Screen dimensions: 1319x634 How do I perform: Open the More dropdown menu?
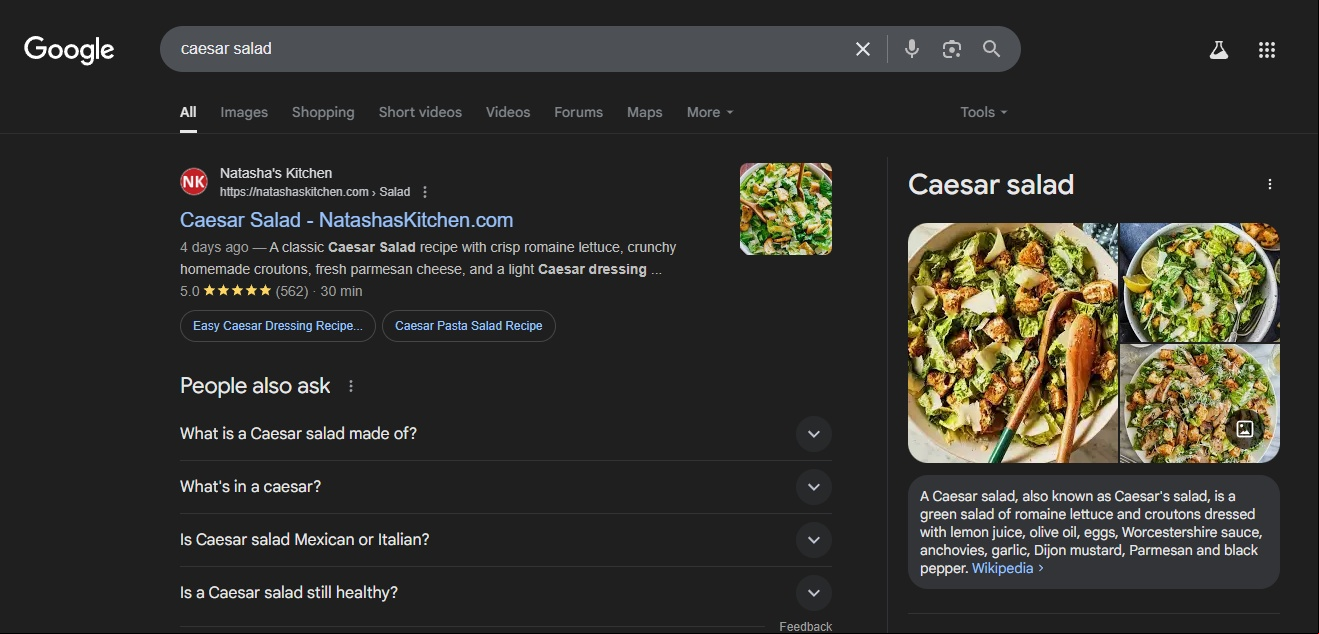coord(710,112)
